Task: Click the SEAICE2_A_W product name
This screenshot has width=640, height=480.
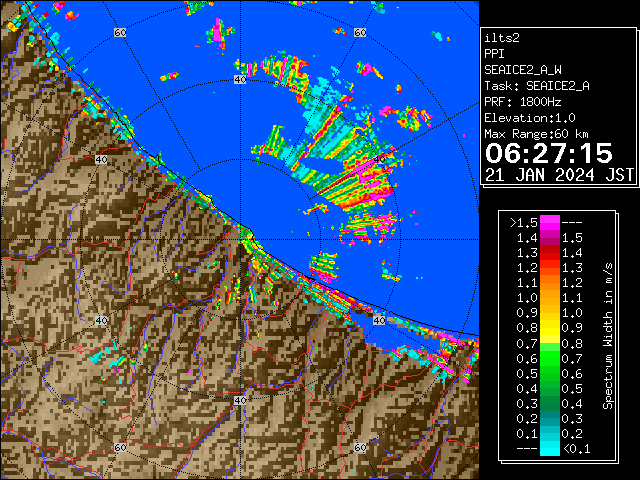Action: coord(523,70)
